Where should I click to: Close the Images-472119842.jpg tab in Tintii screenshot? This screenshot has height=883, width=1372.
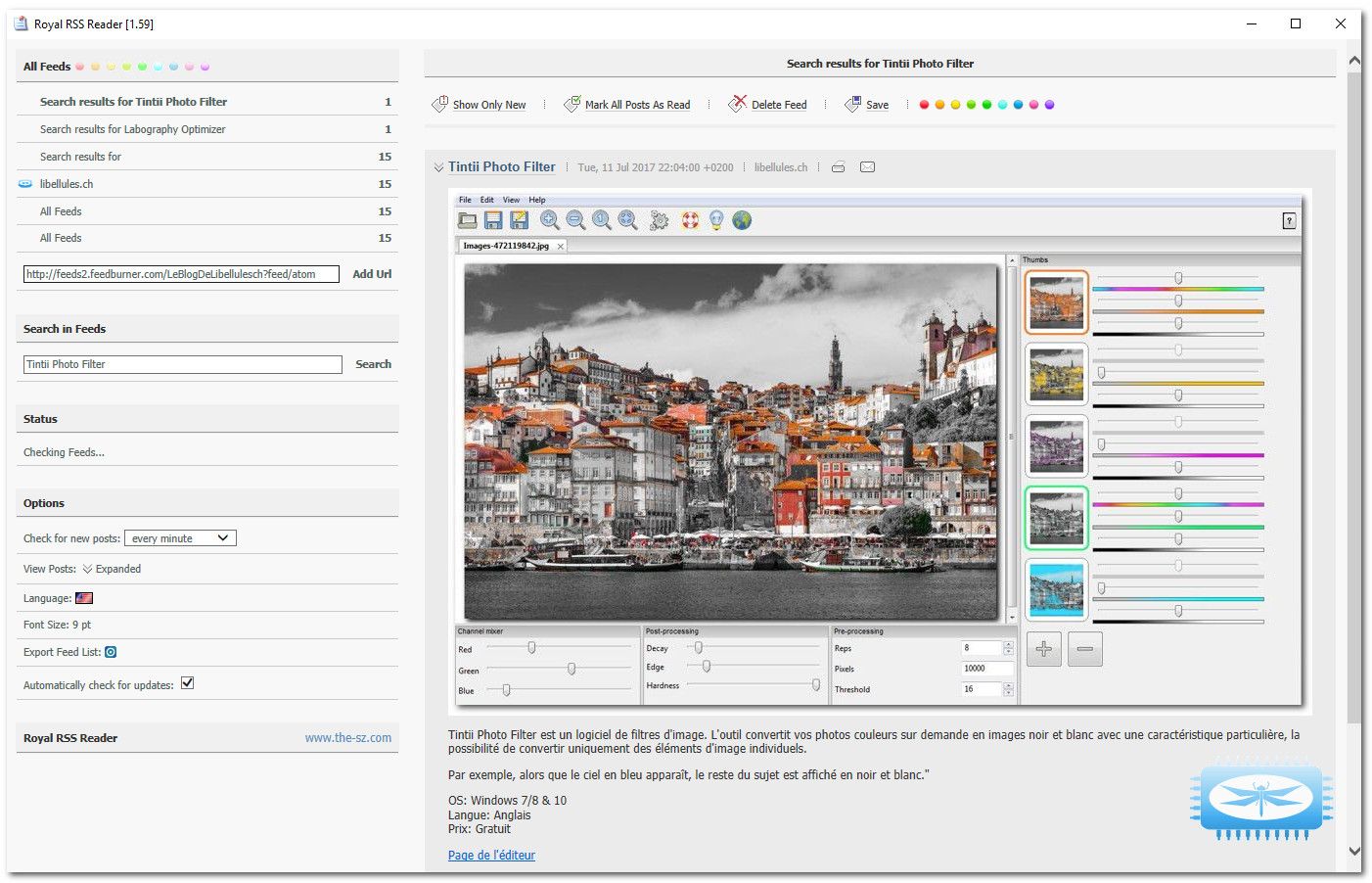561,247
